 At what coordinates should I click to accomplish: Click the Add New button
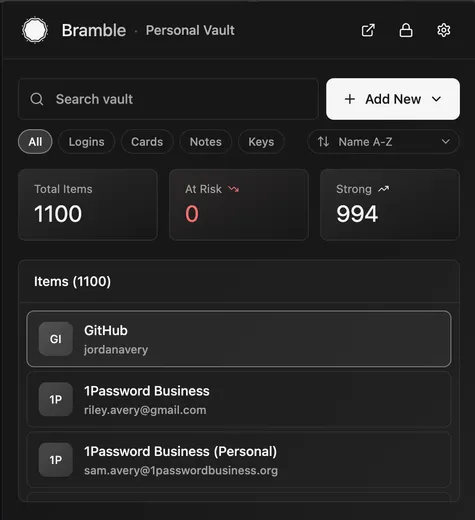393,99
